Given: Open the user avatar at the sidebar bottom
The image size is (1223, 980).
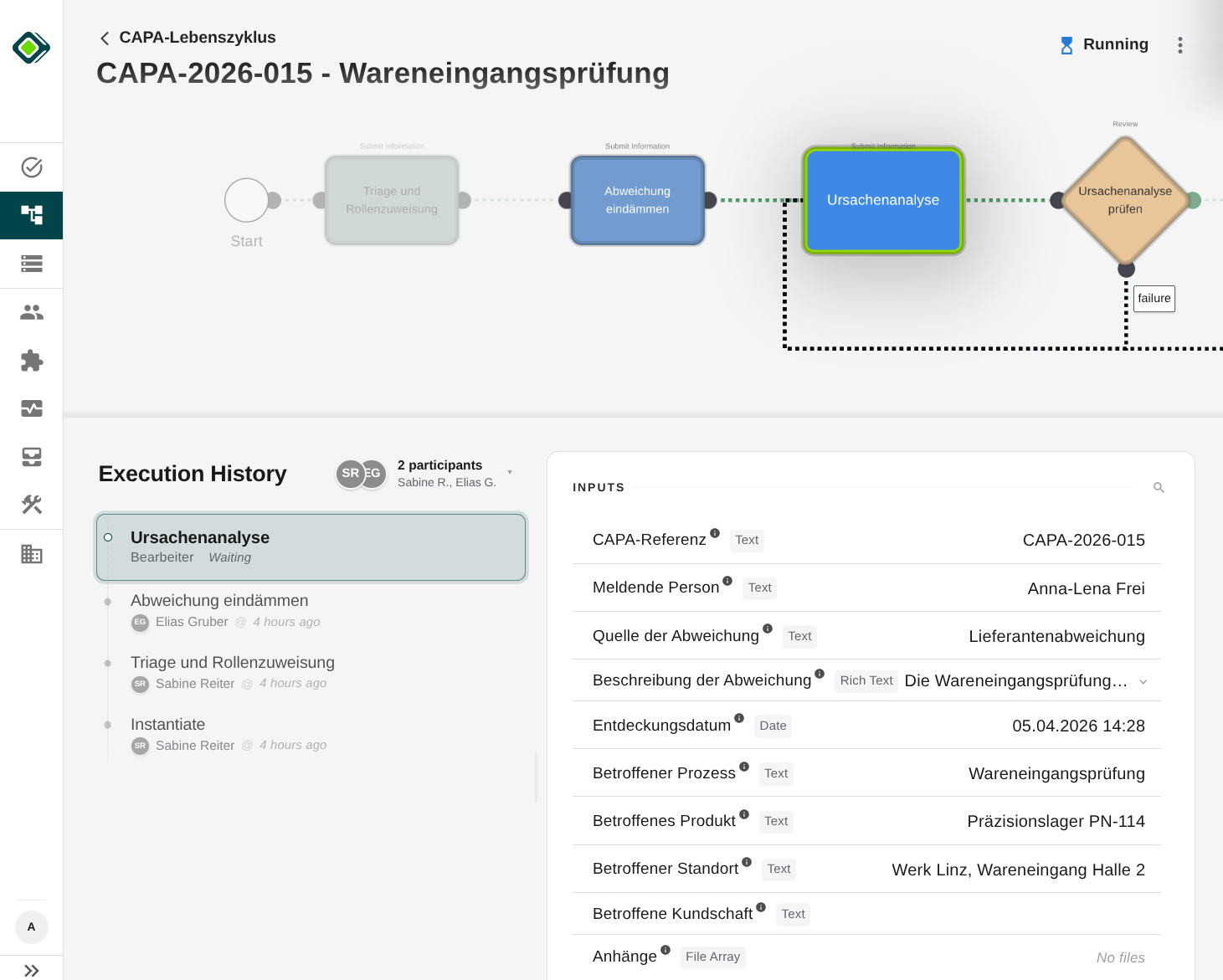Looking at the screenshot, I should point(31,927).
